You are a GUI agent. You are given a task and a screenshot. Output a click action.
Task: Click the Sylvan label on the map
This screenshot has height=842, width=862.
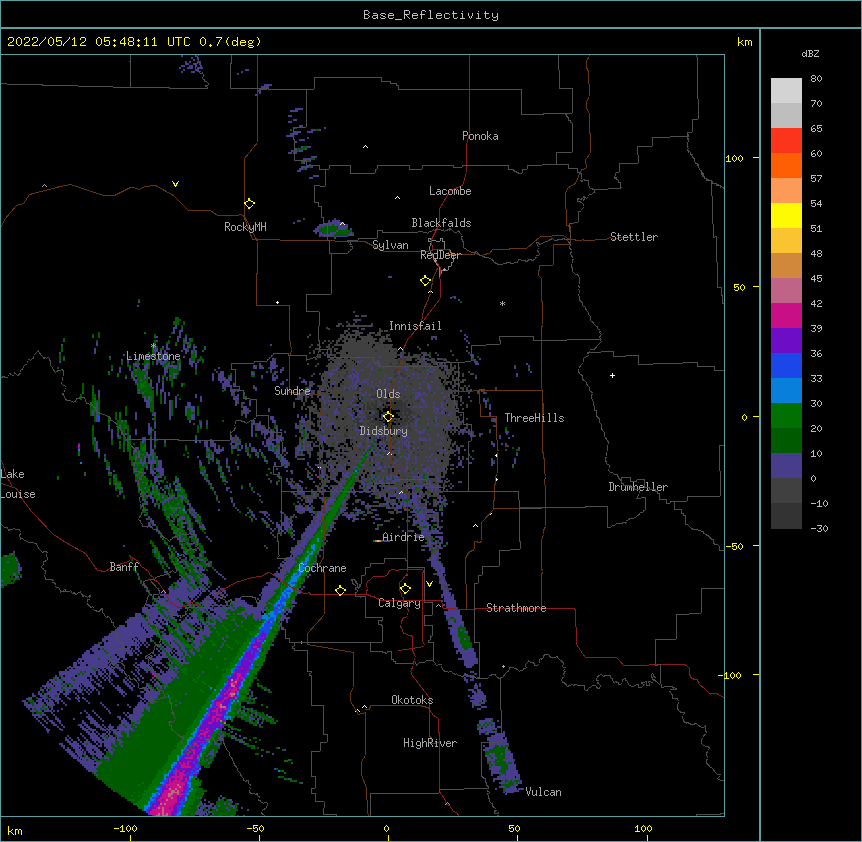pyautogui.click(x=390, y=245)
